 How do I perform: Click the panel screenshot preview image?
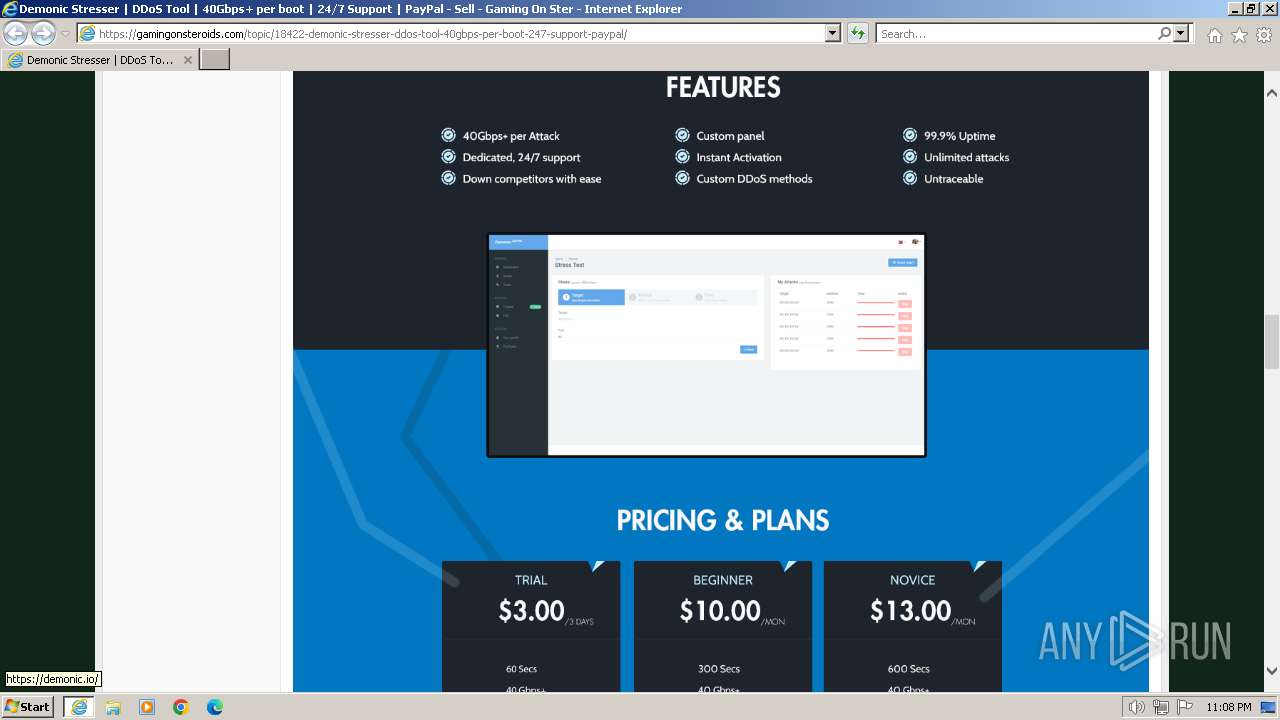tap(706, 345)
